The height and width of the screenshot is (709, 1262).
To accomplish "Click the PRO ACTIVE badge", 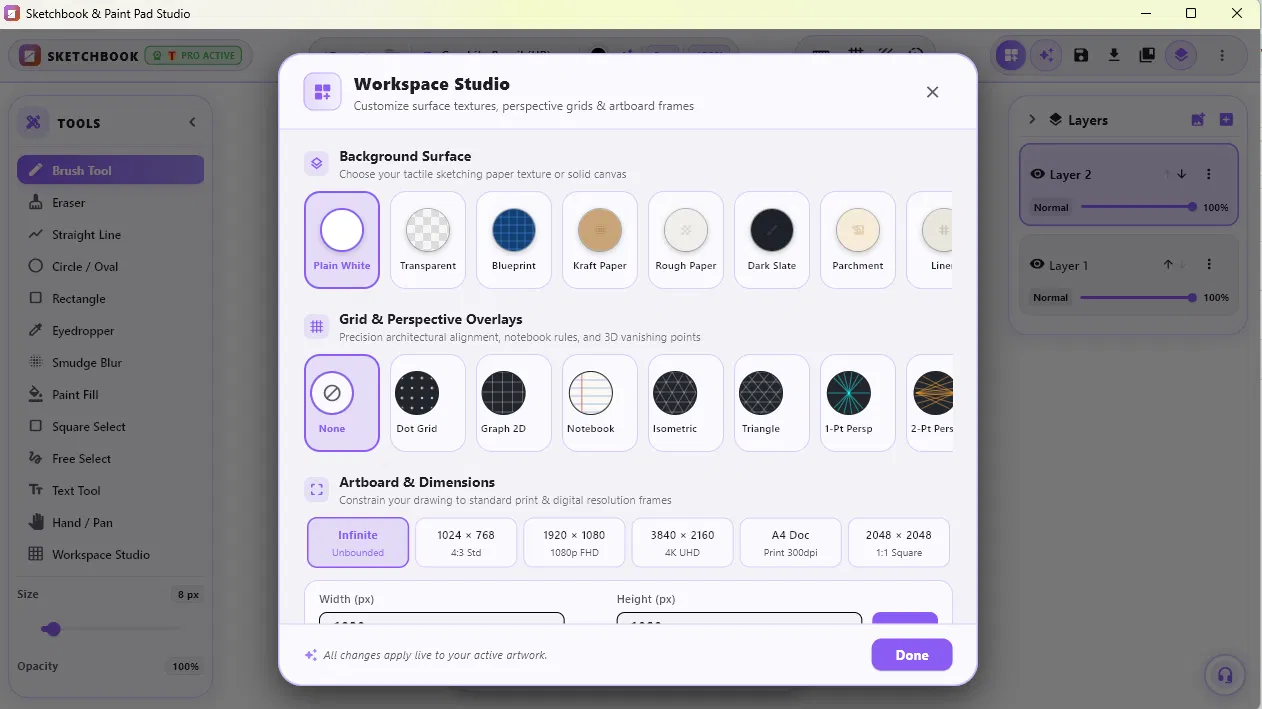I will (x=194, y=56).
